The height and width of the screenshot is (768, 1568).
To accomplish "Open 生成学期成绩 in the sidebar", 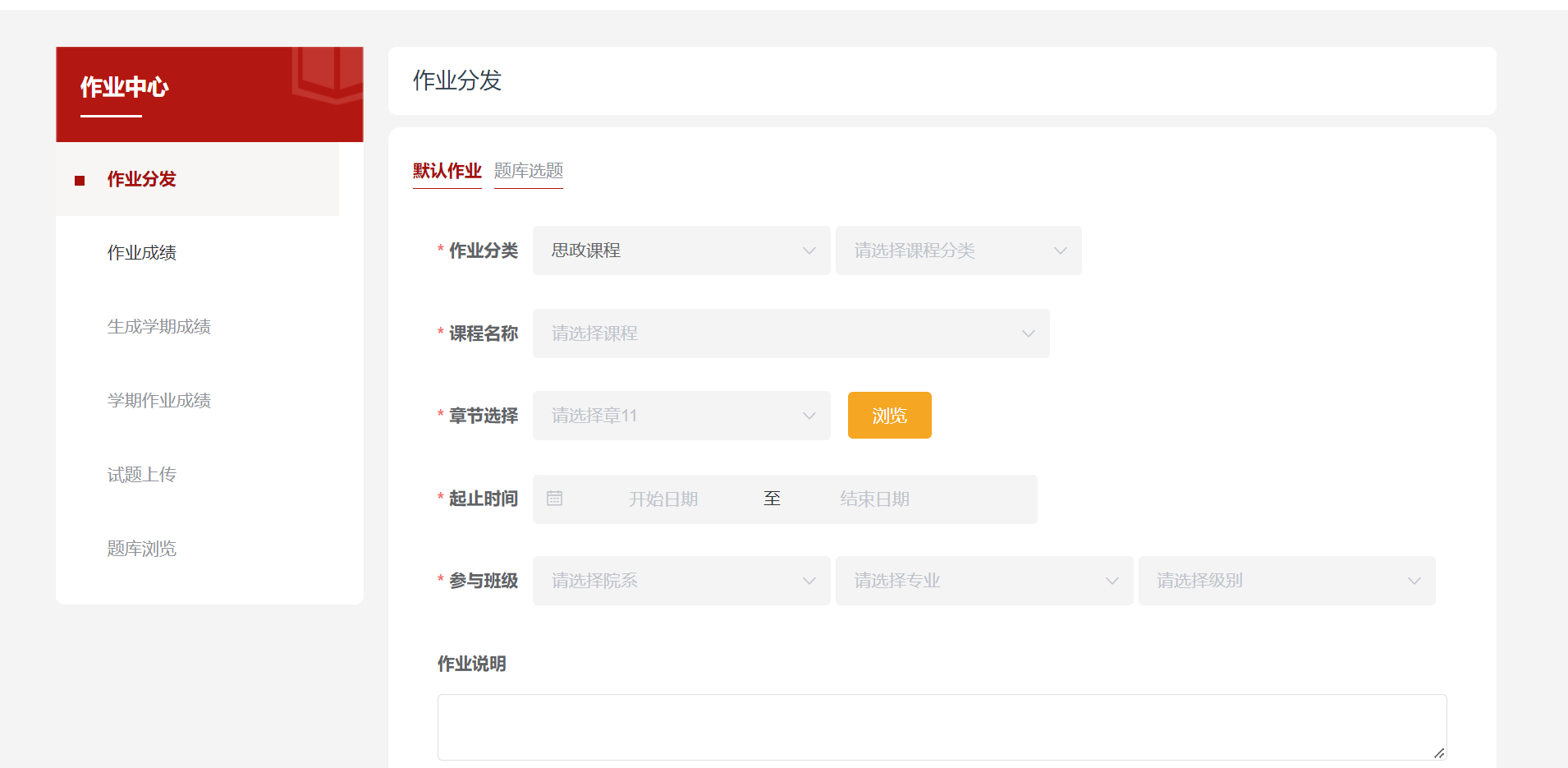I will click(159, 327).
